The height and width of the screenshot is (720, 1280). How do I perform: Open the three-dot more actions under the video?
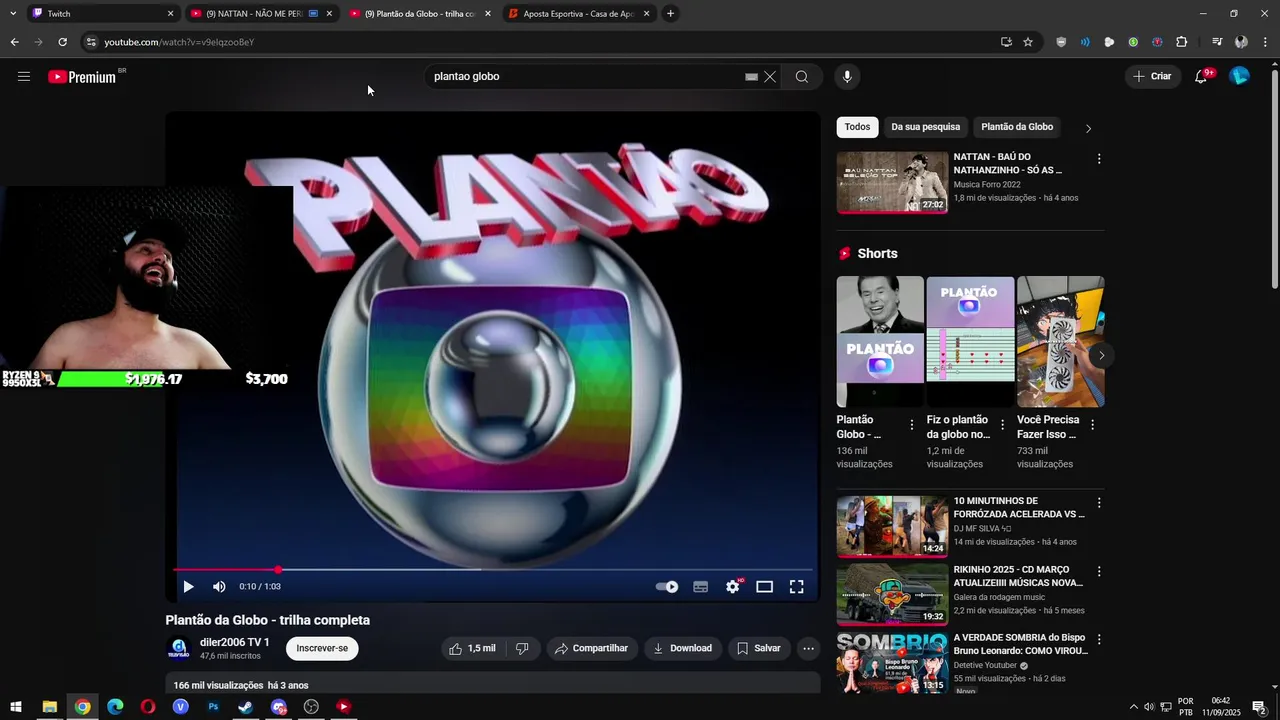click(809, 648)
